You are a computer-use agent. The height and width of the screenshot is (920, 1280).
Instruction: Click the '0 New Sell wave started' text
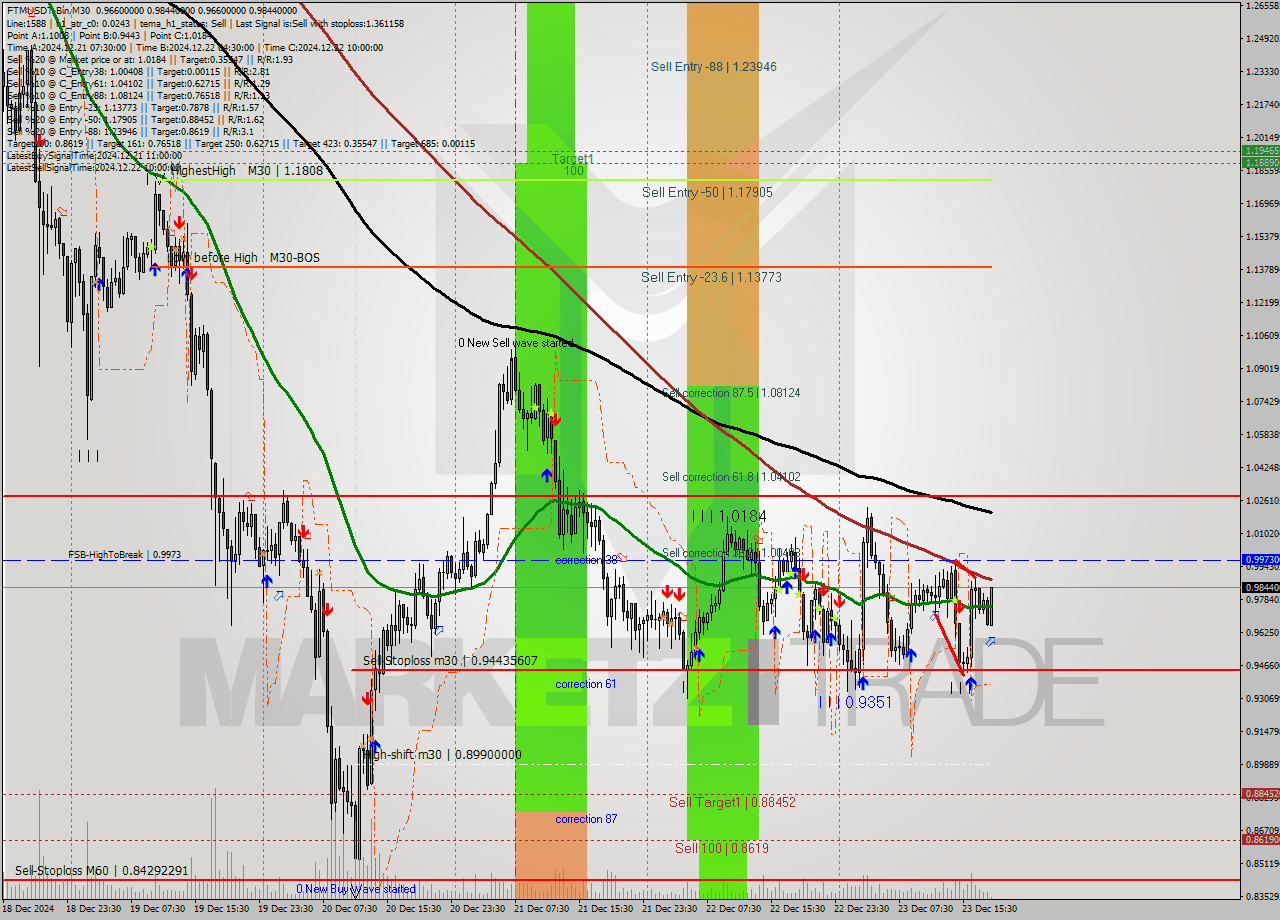click(516, 343)
